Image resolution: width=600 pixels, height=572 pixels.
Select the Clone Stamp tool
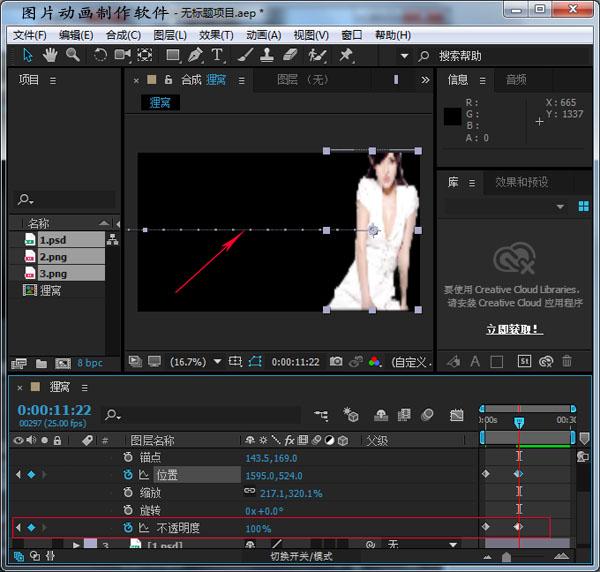click(267, 55)
